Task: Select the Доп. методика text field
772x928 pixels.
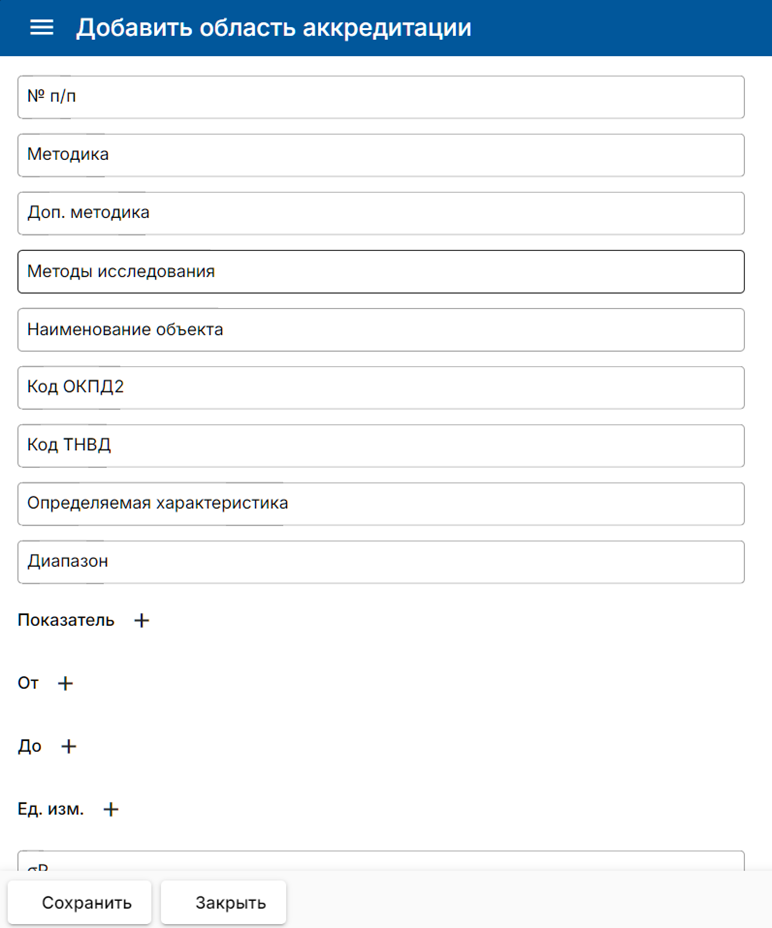Action: 380,213
